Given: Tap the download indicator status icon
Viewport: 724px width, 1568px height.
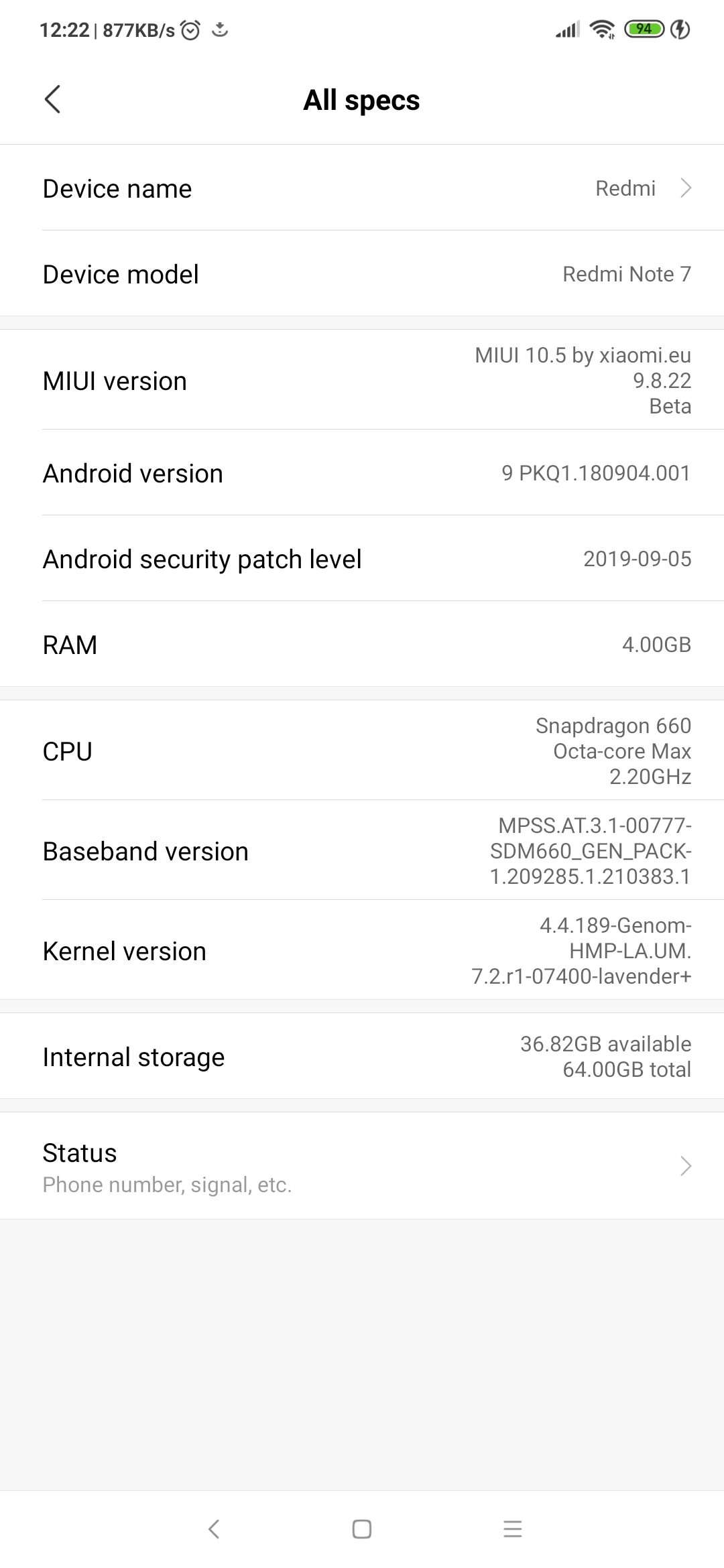Looking at the screenshot, I should pos(220,29).
